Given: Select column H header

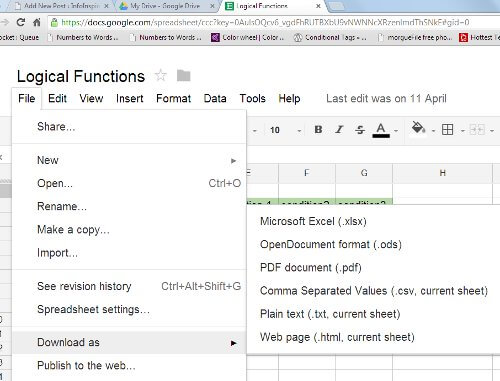Looking at the screenshot, I should tap(442, 173).
